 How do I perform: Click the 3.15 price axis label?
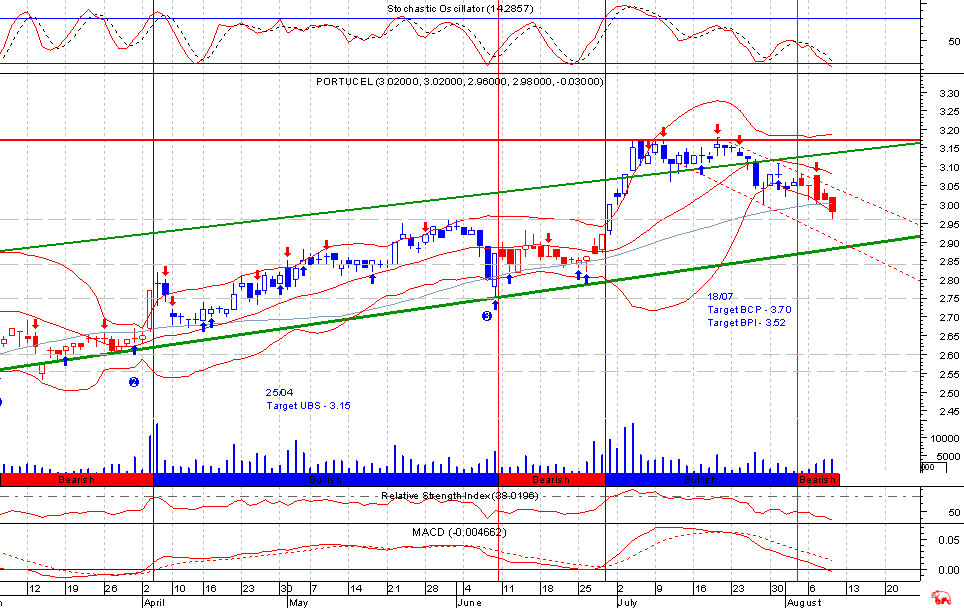(949, 149)
